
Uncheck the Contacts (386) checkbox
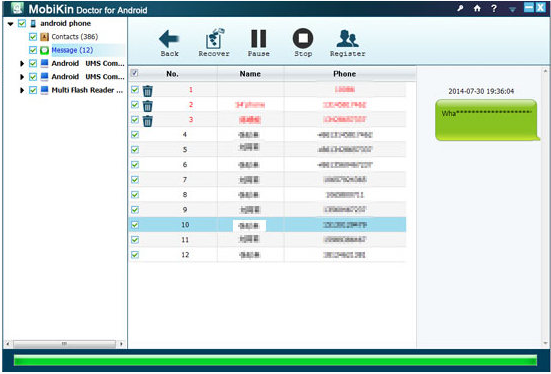click(x=33, y=37)
